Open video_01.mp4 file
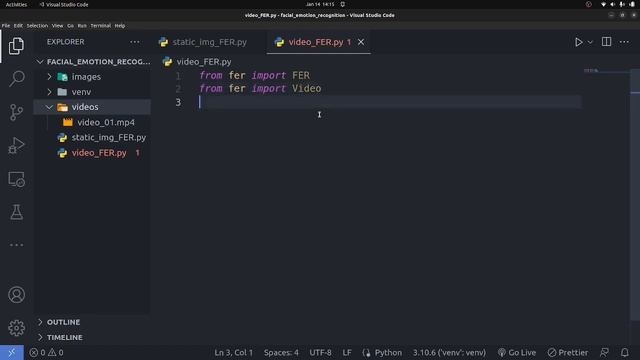The image size is (640, 360). point(93,122)
